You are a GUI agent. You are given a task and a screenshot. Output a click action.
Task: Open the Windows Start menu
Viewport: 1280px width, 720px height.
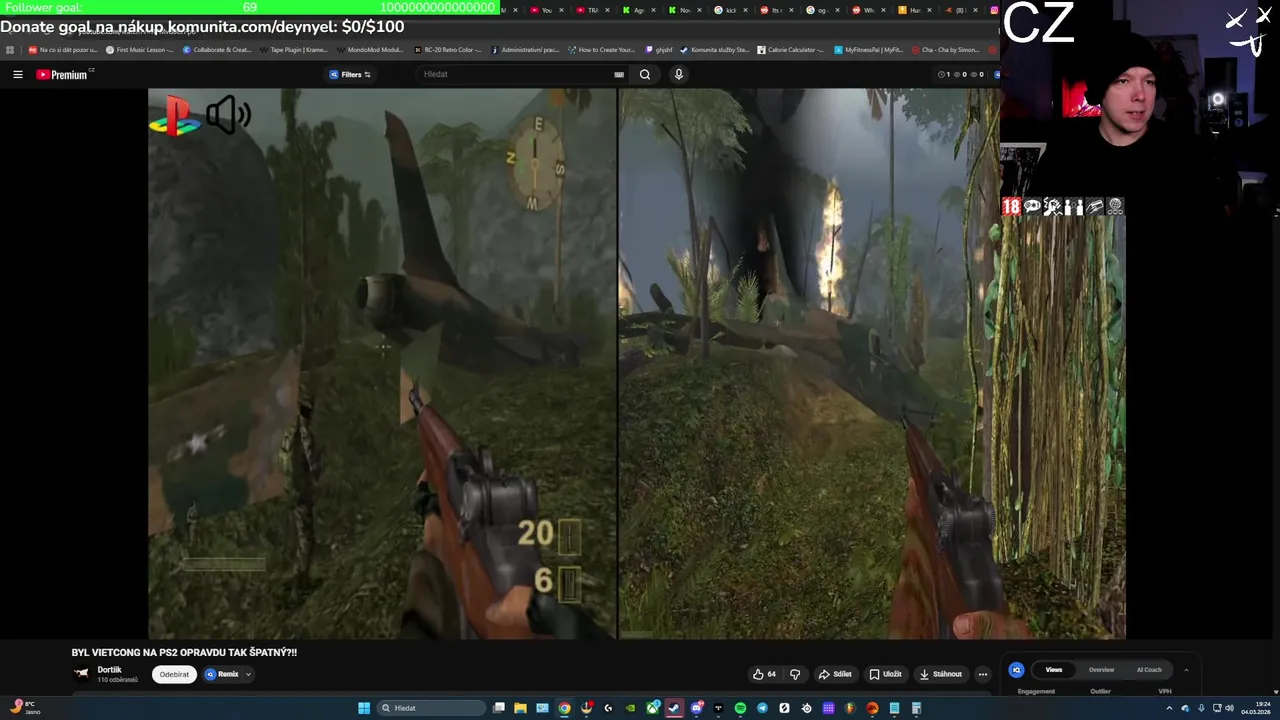coord(364,708)
